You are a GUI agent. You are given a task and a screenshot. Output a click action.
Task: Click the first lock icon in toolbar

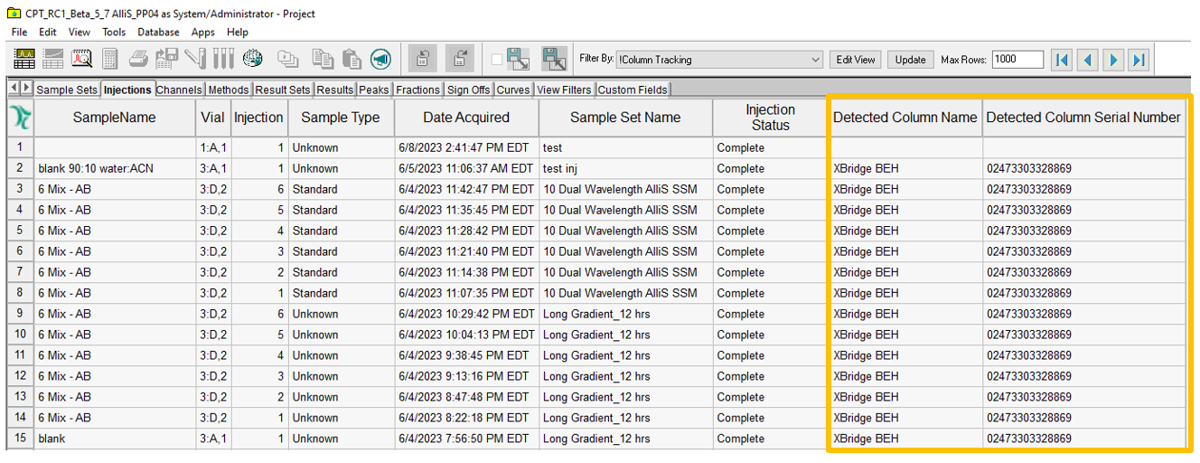(x=423, y=59)
